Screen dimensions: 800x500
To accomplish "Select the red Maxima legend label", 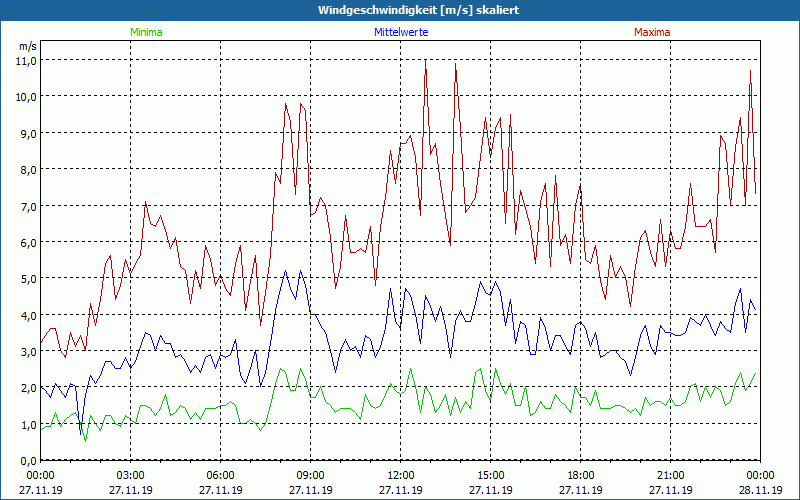I will point(651,32).
